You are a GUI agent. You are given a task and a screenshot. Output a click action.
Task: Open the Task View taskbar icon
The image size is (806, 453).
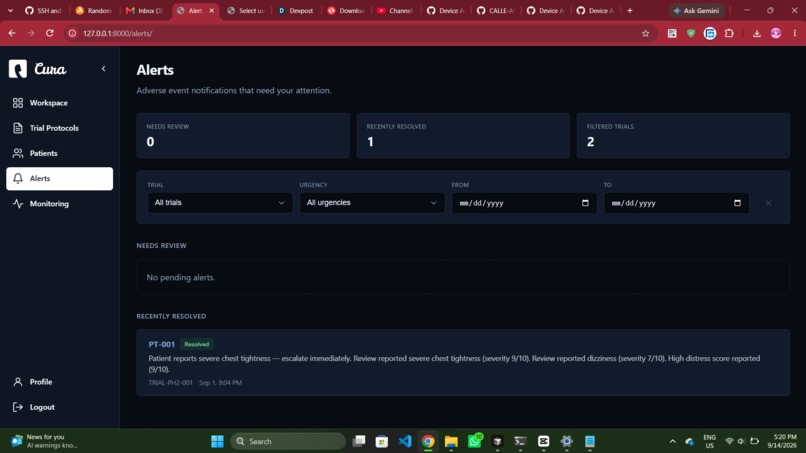(359, 441)
